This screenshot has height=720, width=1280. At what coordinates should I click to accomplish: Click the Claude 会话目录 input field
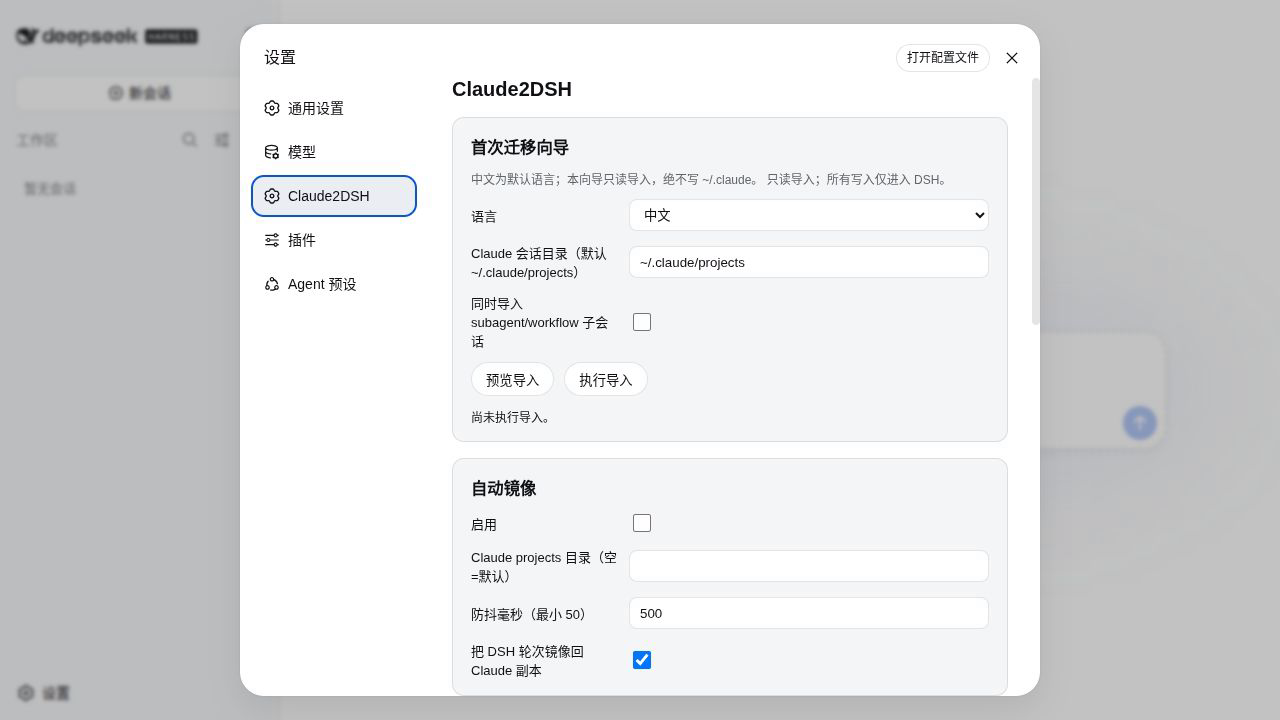pyautogui.click(x=809, y=262)
